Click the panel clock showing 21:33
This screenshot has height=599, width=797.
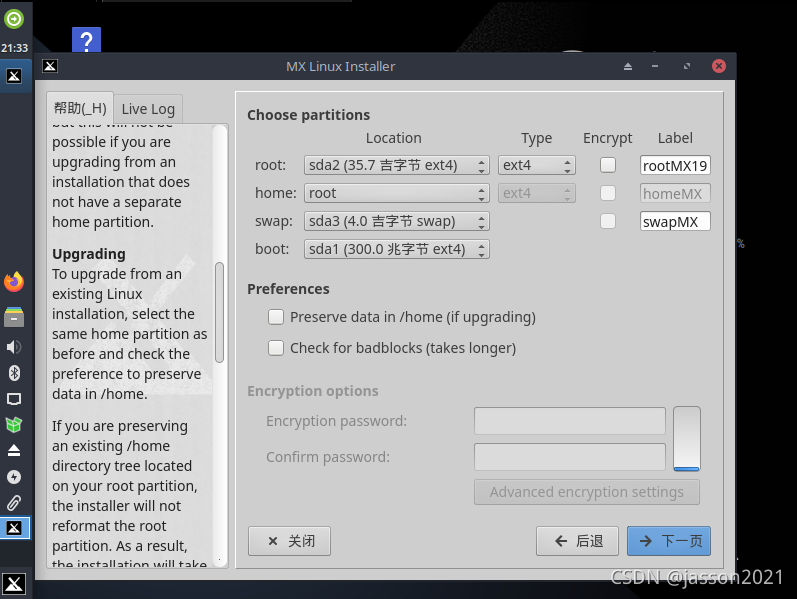[x=14, y=48]
